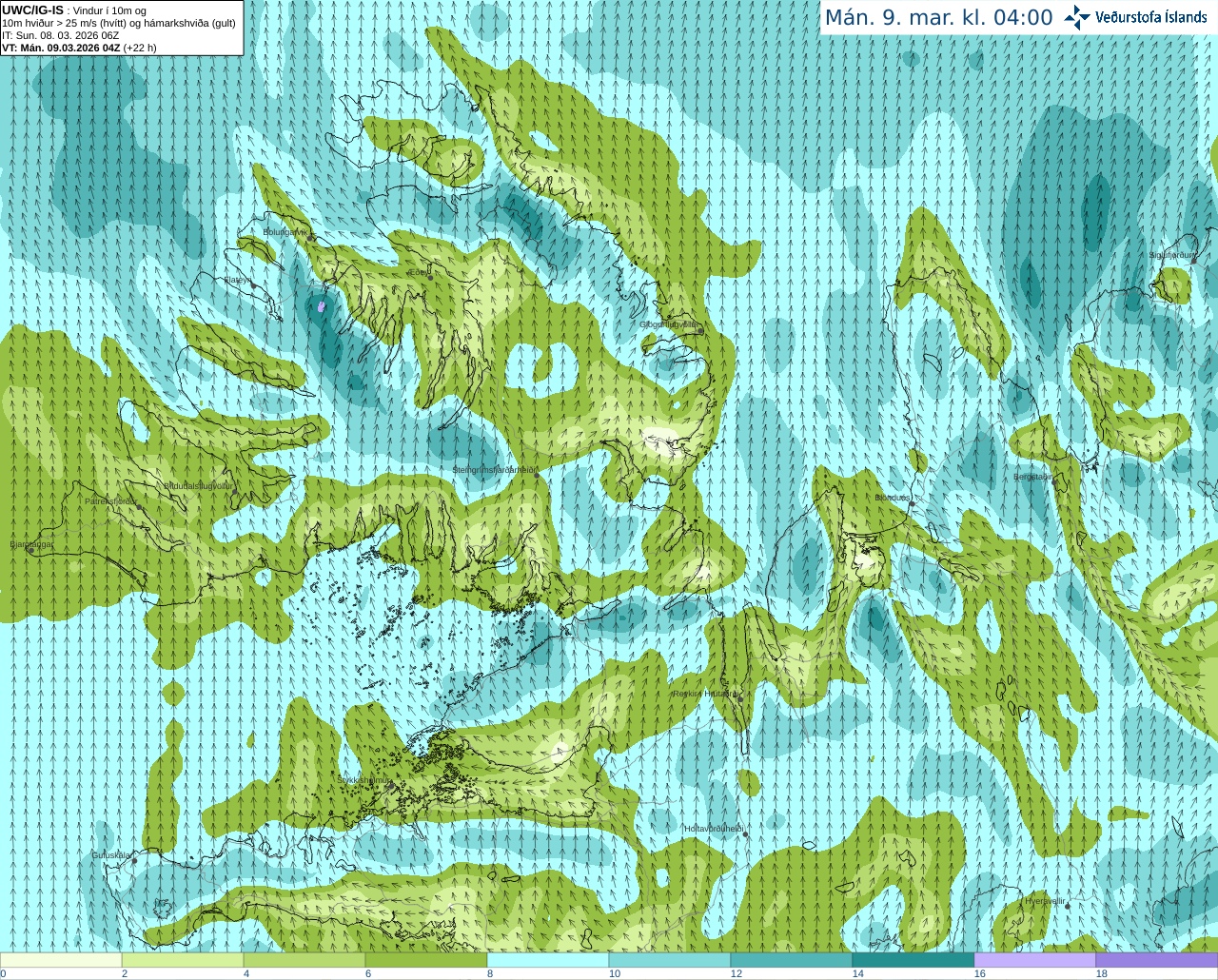Click the VT: Mán. 09.03.2026 04Z line

pyautogui.click(x=80, y=48)
